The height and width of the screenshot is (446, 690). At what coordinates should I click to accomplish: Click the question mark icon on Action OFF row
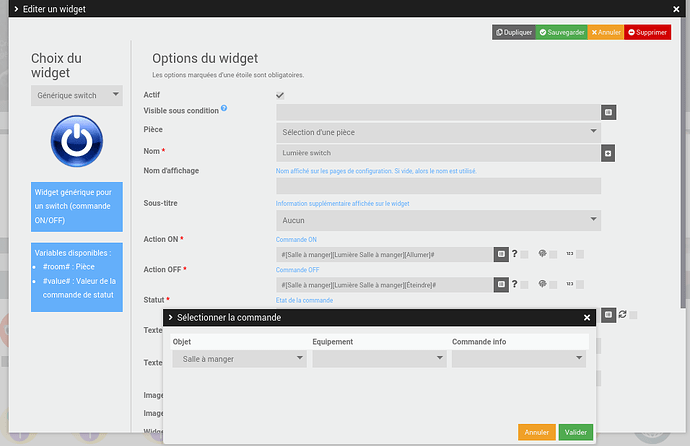pyautogui.click(x=514, y=284)
